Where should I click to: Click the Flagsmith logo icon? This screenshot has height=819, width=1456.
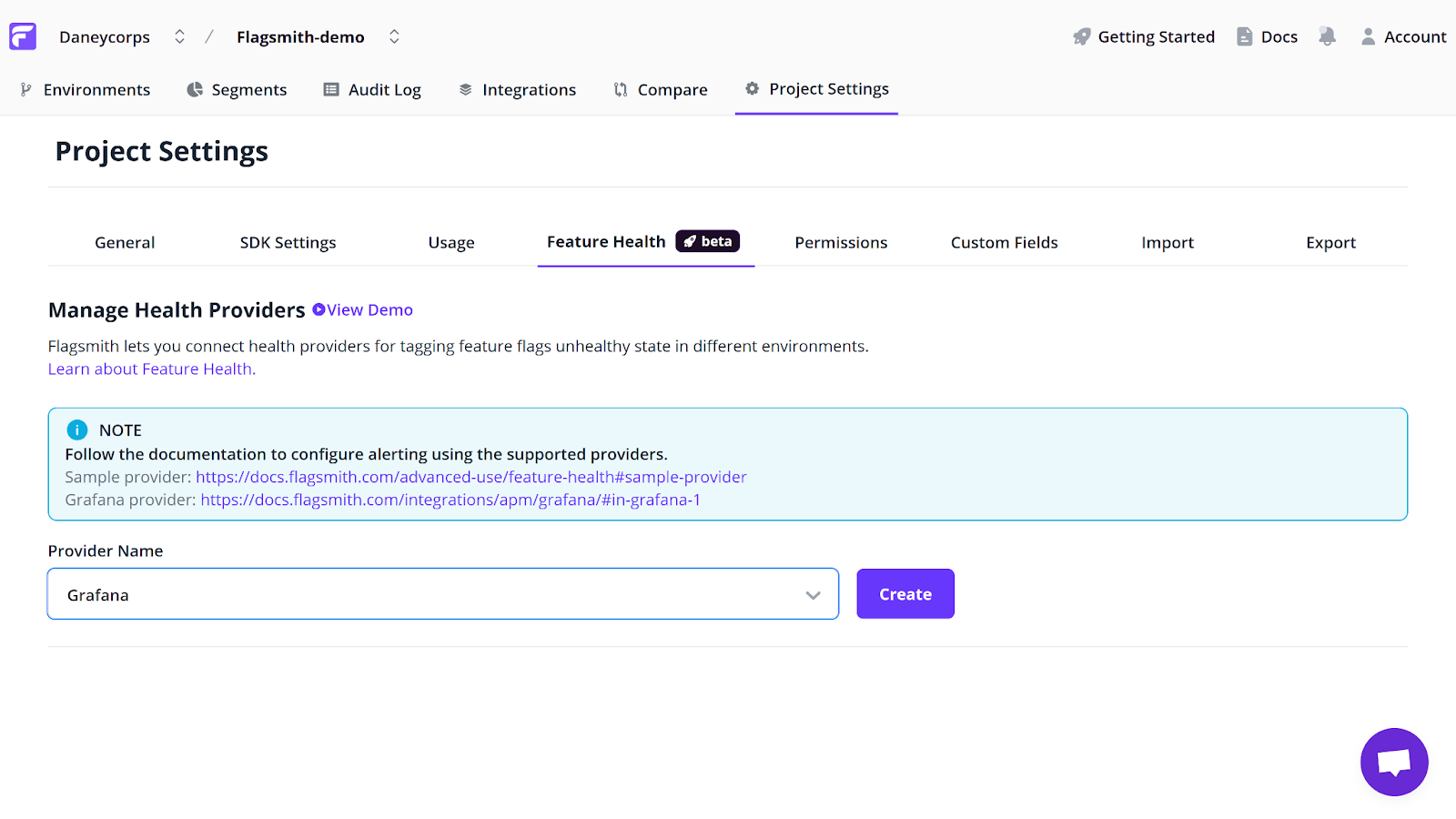click(23, 36)
